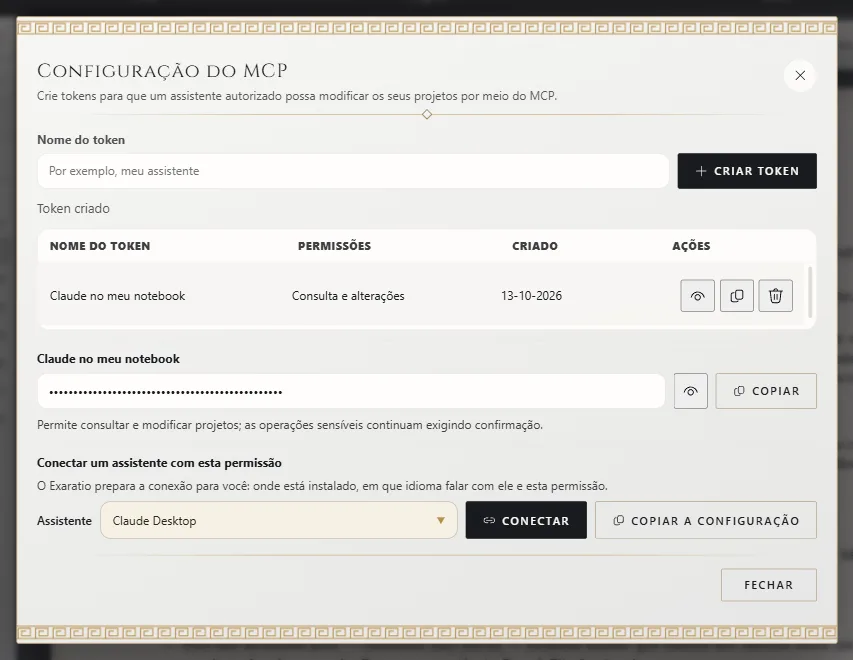Viewport: 853px width, 660px height.
Task: Show the masked token value below the table
Action: click(x=690, y=391)
